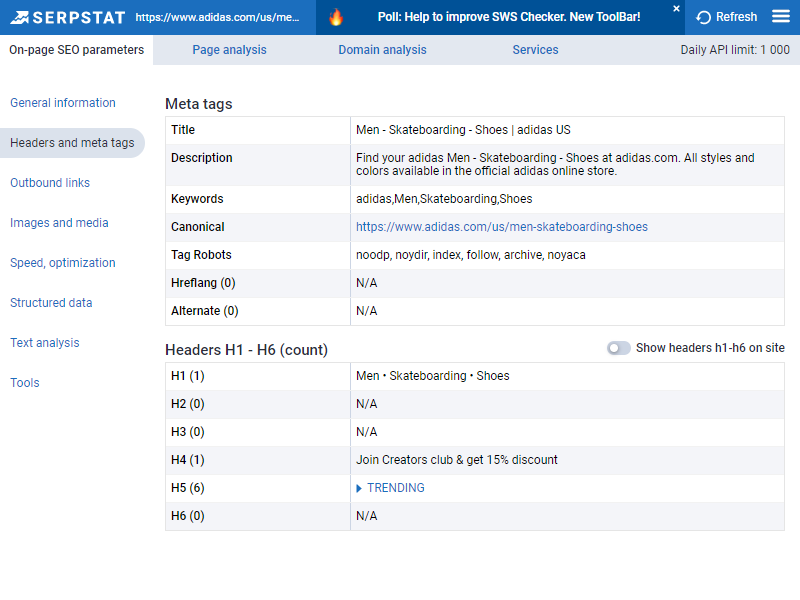Switch to Domain analysis tab
Viewport: 800px width, 600px height.
[x=382, y=49]
